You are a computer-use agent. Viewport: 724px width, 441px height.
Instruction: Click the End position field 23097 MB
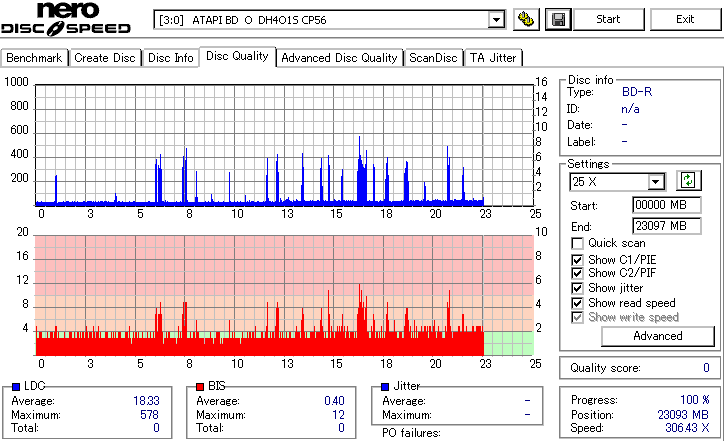pos(666,226)
